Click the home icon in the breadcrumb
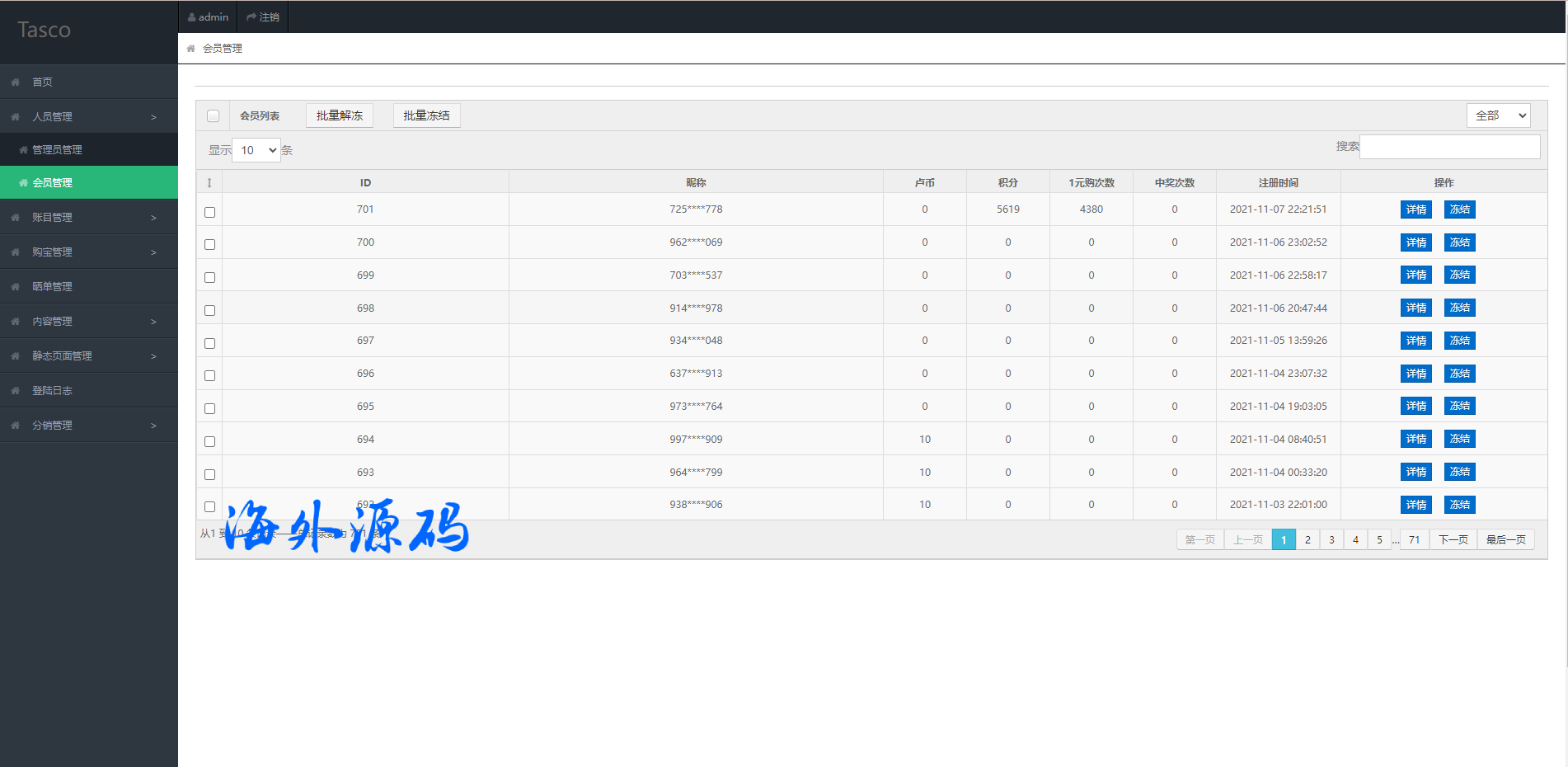The height and width of the screenshot is (767, 1568). (191, 49)
